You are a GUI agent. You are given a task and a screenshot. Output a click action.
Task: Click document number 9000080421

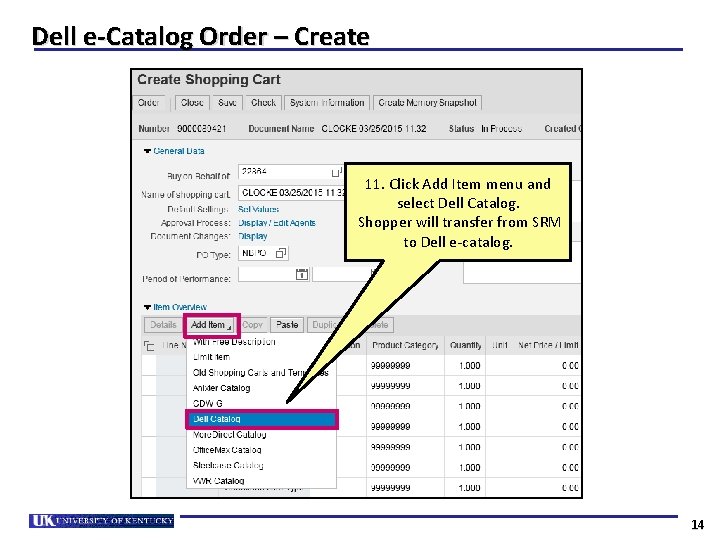pyautogui.click(x=202, y=129)
